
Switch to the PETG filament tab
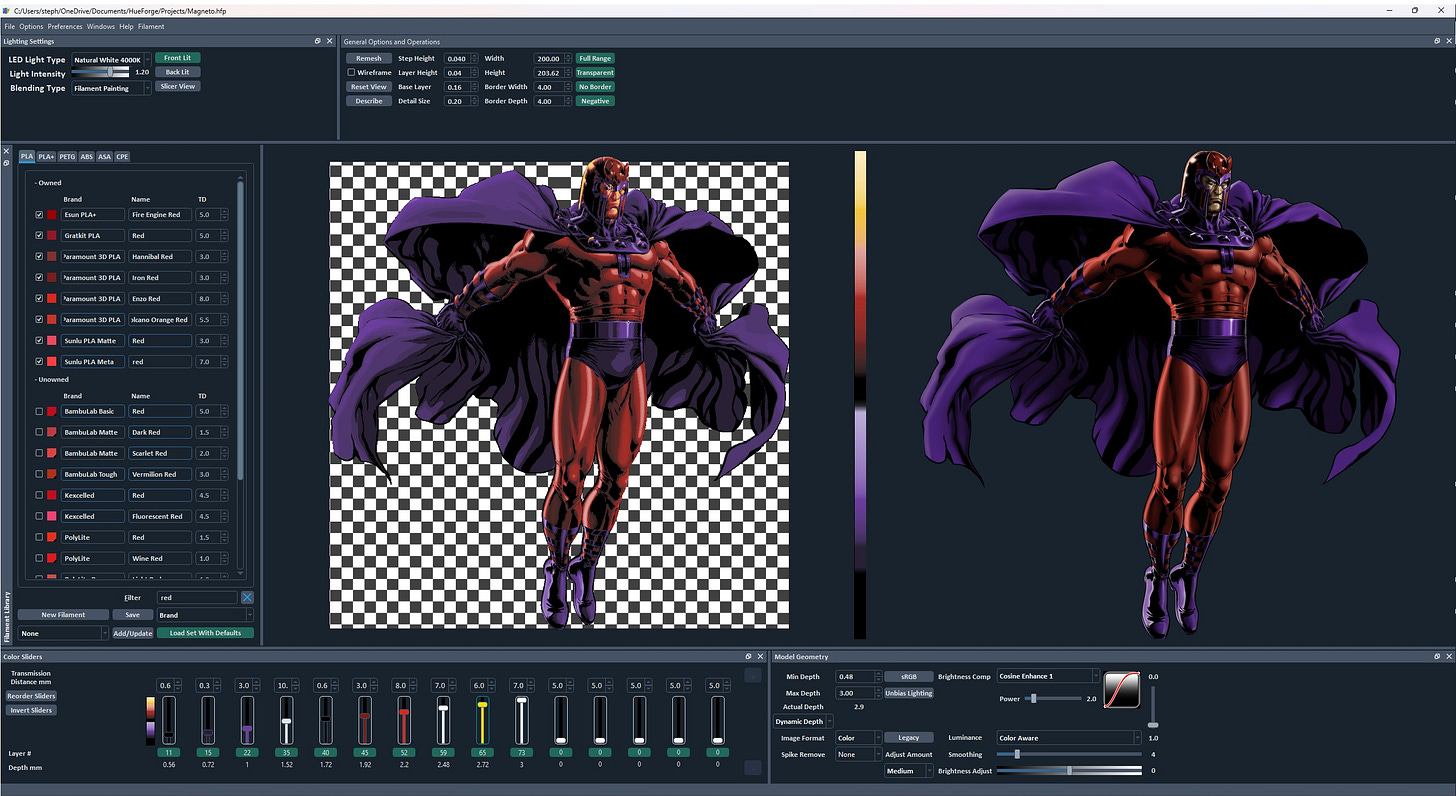point(67,157)
